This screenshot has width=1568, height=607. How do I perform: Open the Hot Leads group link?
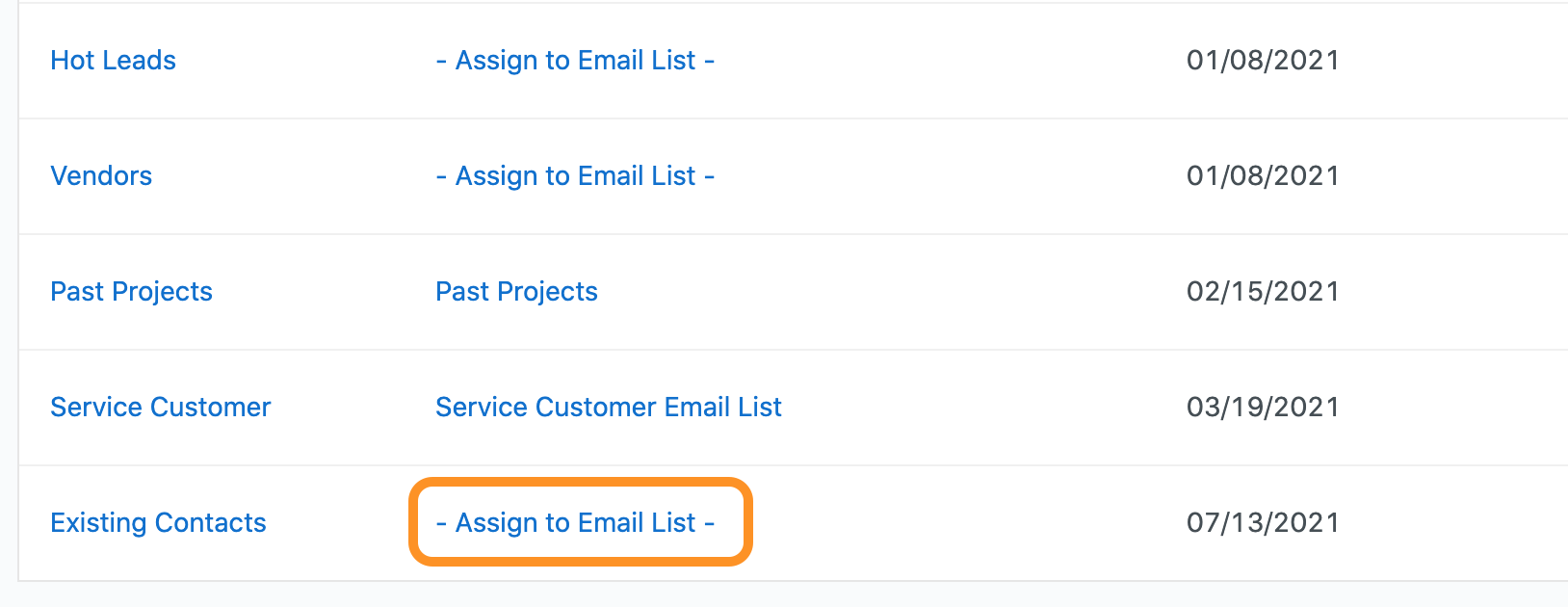(x=113, y=60)
